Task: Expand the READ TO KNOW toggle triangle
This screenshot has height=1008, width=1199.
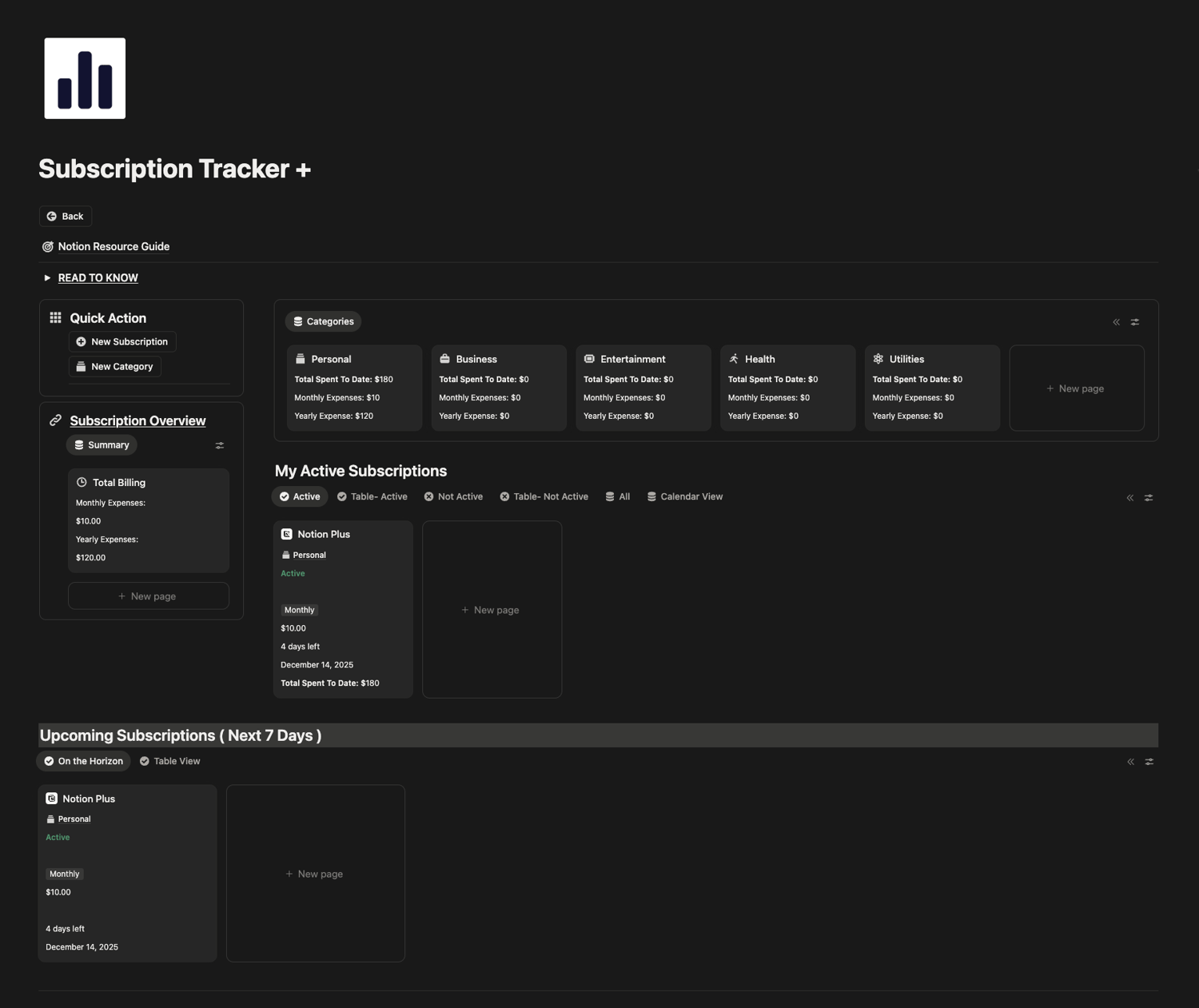Action: (47, 278)
